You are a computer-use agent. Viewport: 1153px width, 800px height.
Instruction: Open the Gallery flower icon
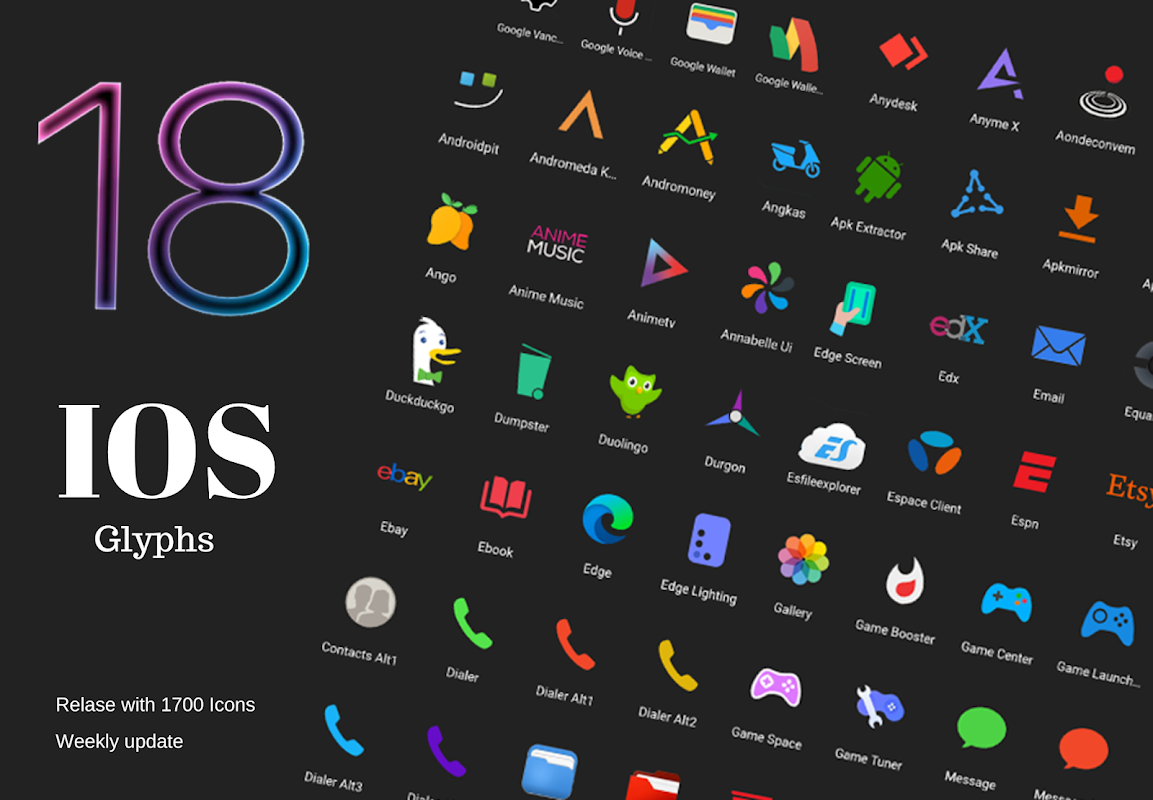click(803, 560)
